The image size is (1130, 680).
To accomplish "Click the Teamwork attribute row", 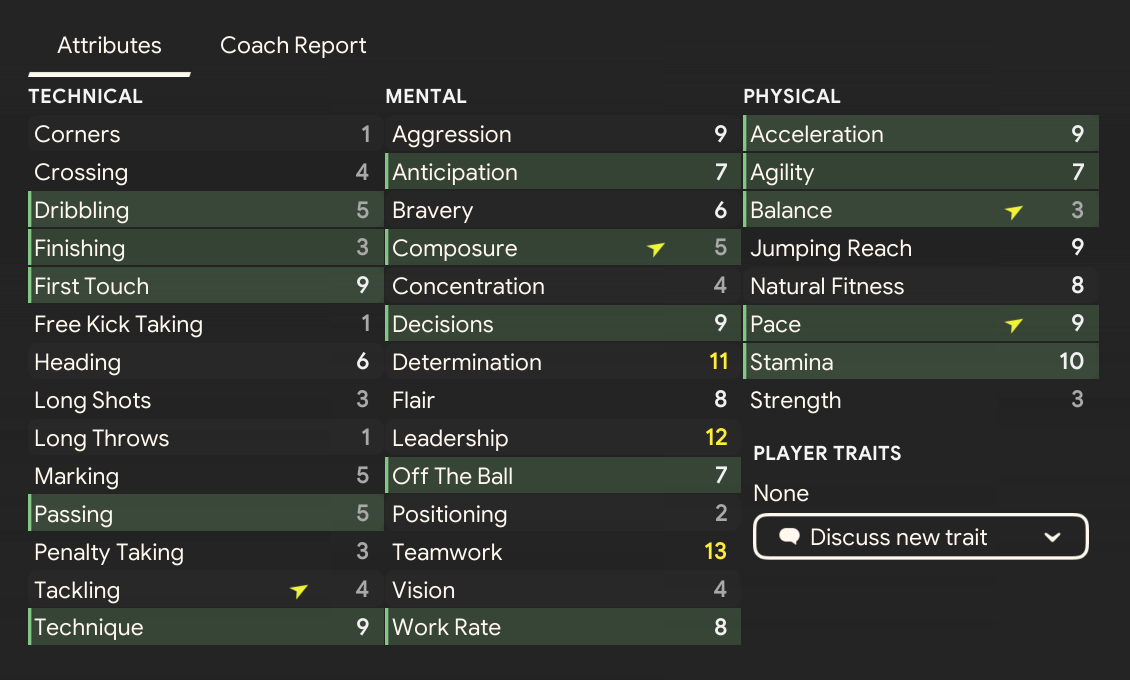I will click(563, 552).
